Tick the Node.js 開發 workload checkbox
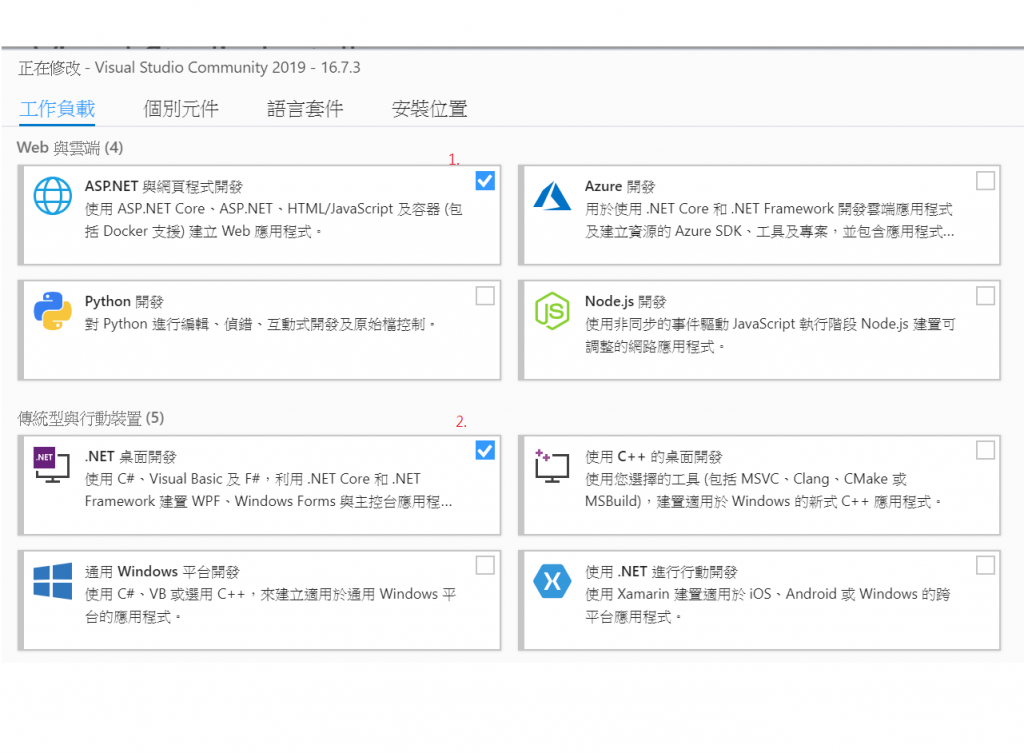 click(985, 296)
